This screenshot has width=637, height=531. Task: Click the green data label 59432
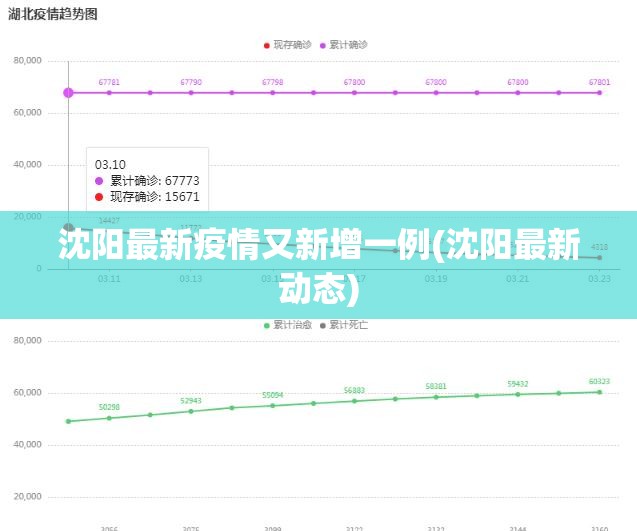tap(518, 384)
